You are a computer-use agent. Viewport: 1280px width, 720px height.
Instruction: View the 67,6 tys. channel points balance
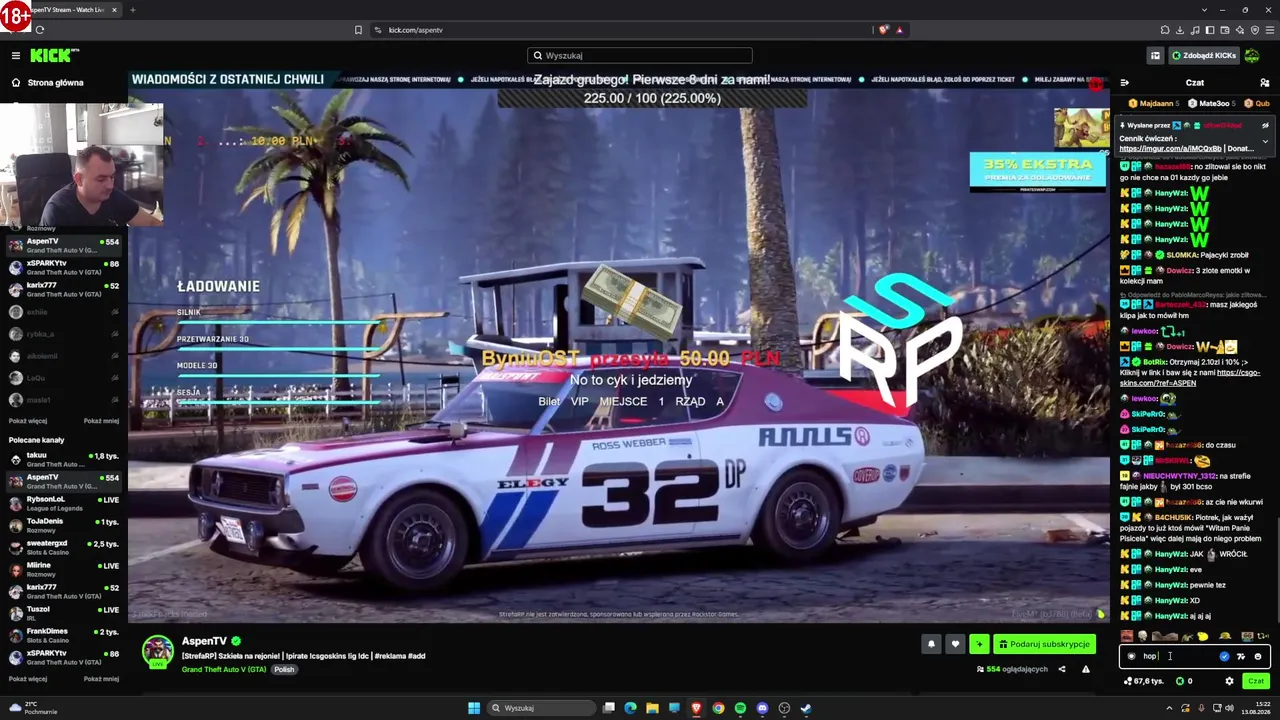point(1143,681)
